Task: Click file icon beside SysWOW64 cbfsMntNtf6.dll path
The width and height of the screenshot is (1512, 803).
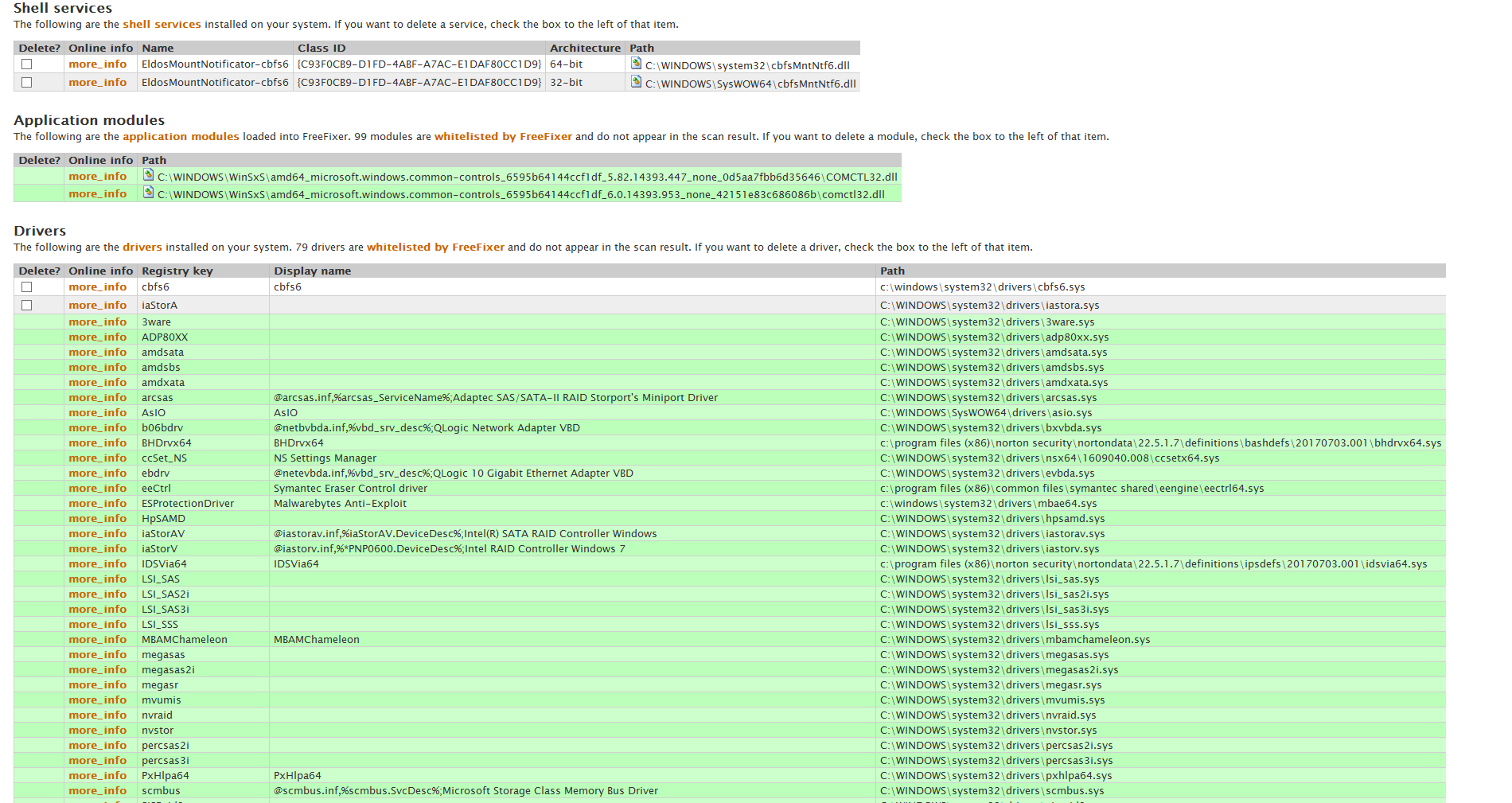Action: coord(636,81)
